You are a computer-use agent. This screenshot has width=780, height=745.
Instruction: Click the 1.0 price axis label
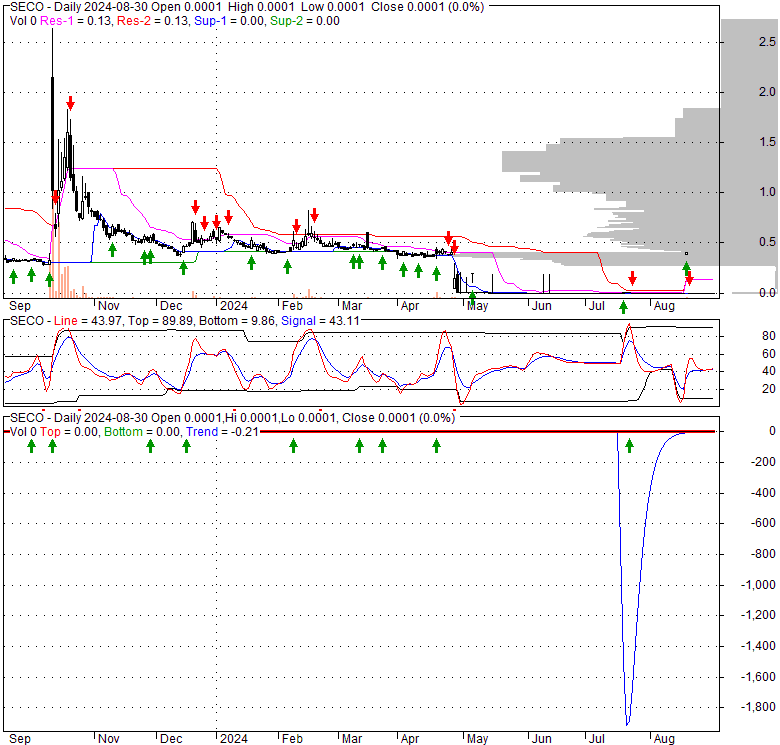pos(767,191)
